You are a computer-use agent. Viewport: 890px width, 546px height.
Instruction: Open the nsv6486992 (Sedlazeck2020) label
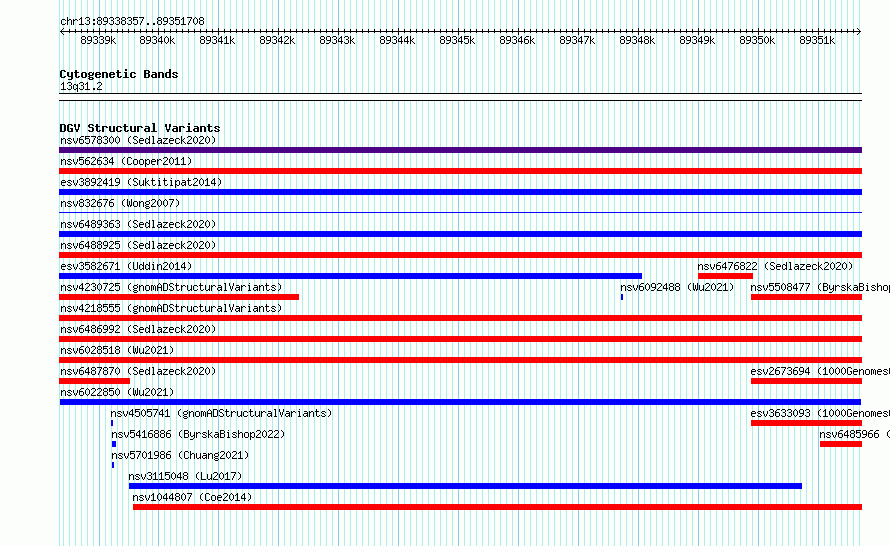point(138,329)
